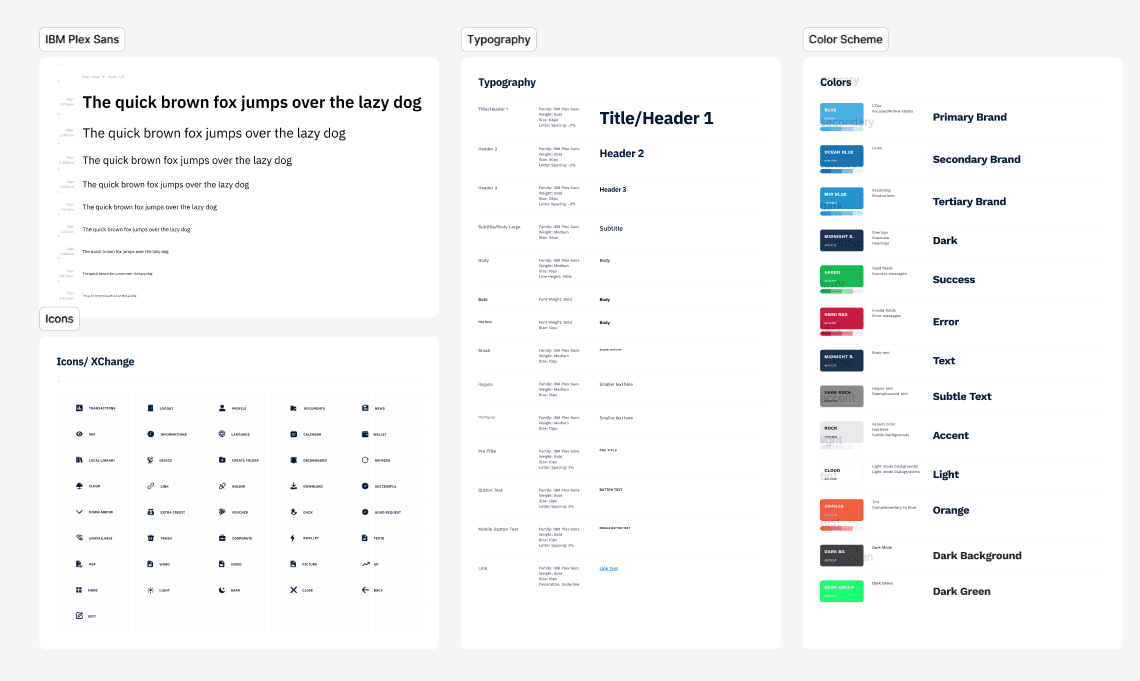The width and height of the screenshot is (1140, 681).
Task: Click the "Header 3" sample text
Action: point(613,190)
